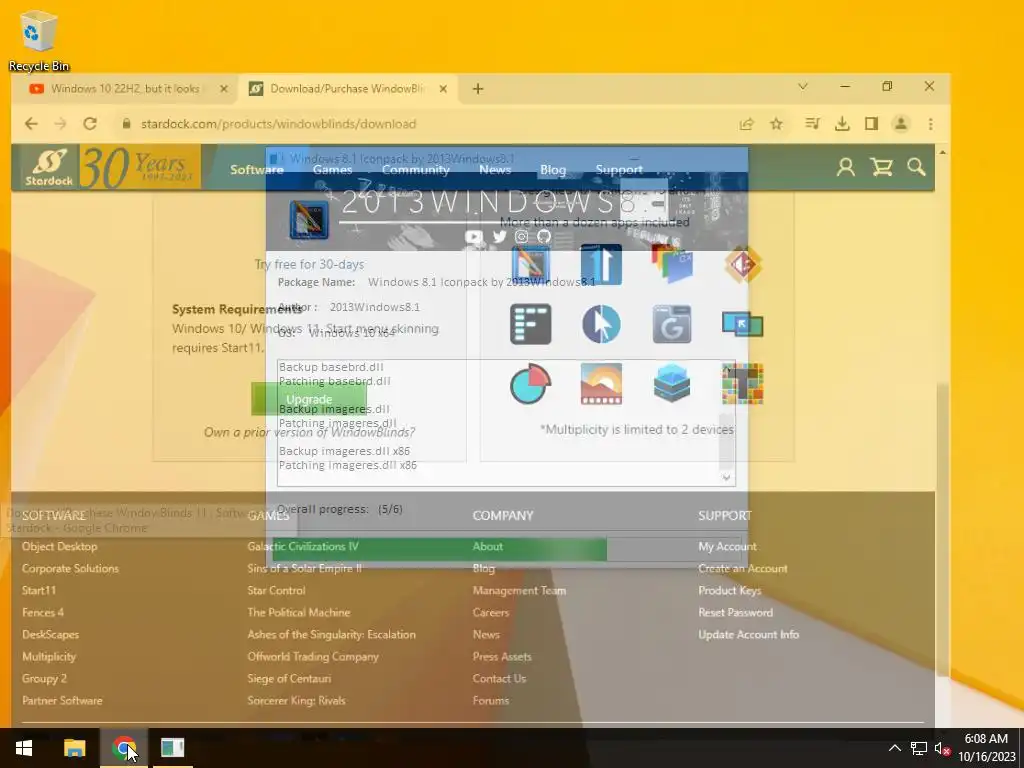The height and width of the screenshot is (768, 1024).
Task: Open the Community menu on Stardock
Action: [416, 169]
